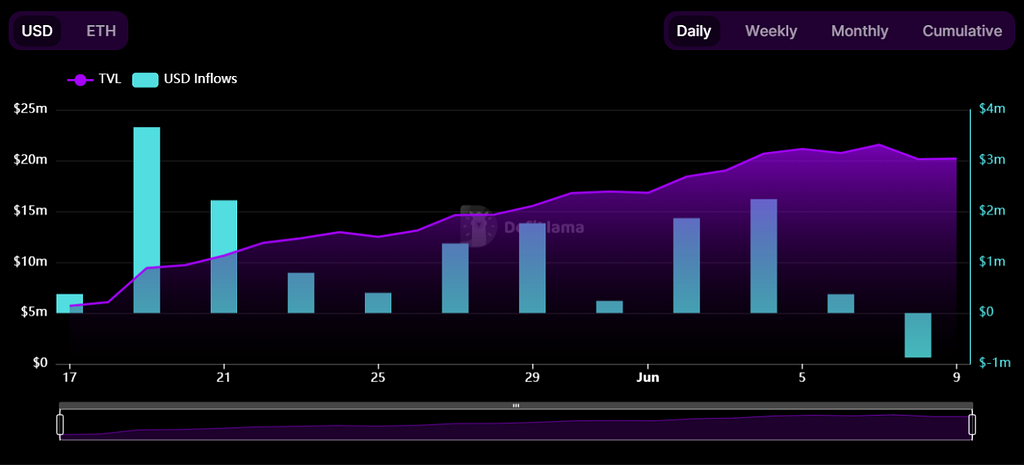This screenshot has width=1024, height=465.
Task: Switch currency to ETH
Action: [101, 31]
